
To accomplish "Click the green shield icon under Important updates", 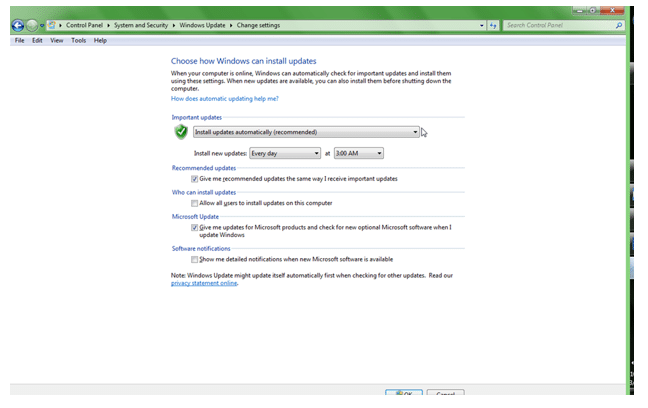I will tap(181, 132).
